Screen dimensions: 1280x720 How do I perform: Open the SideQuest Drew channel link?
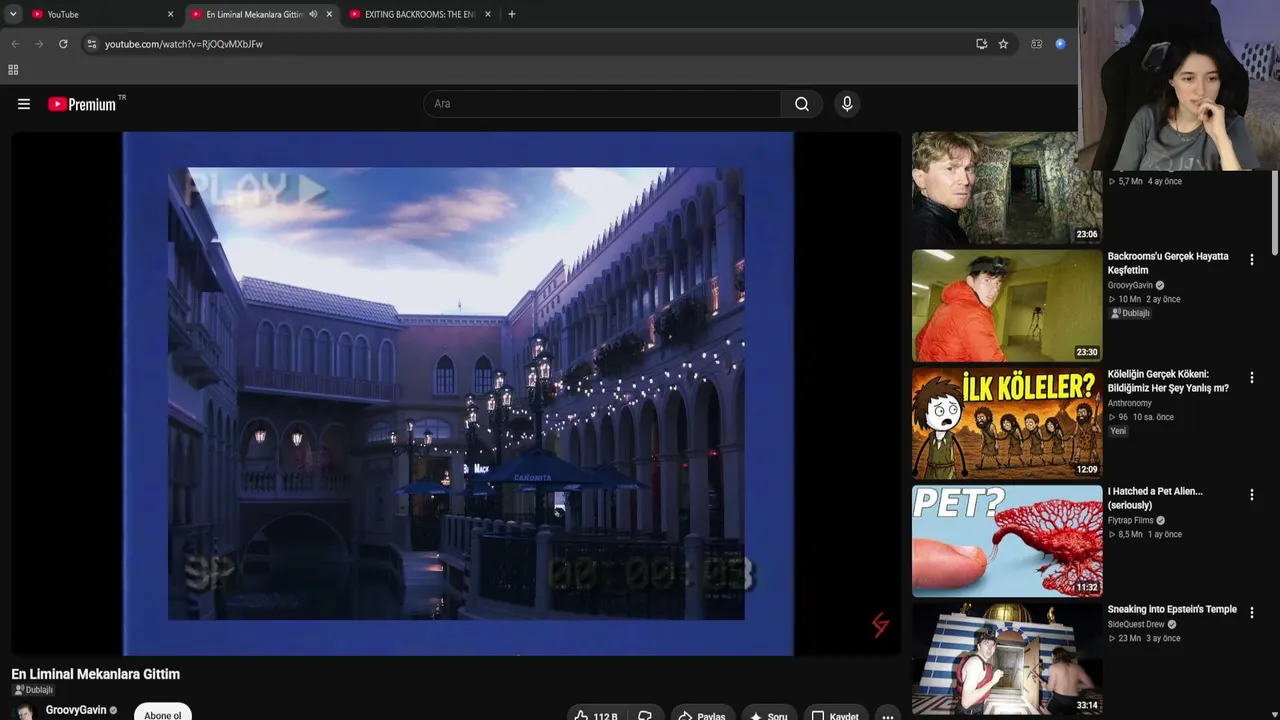(1136, 624)
